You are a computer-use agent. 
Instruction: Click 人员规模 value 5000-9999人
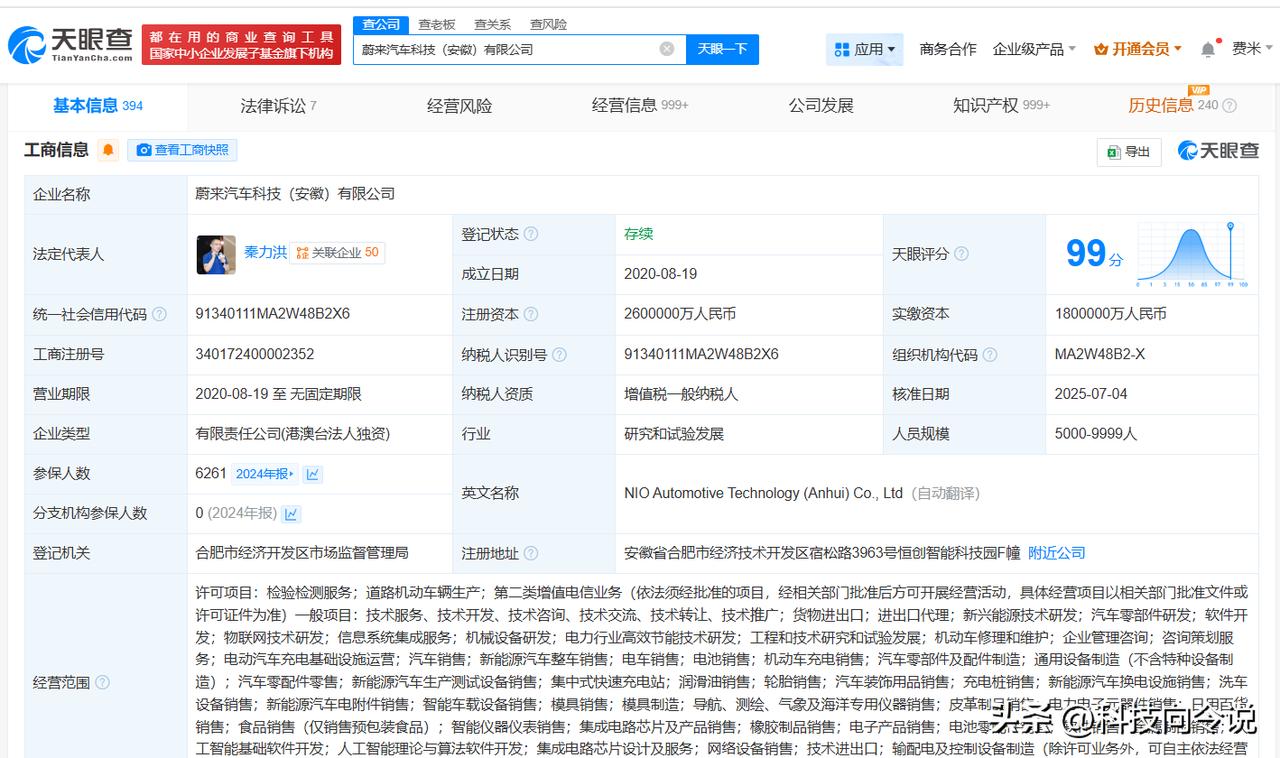1095,434
